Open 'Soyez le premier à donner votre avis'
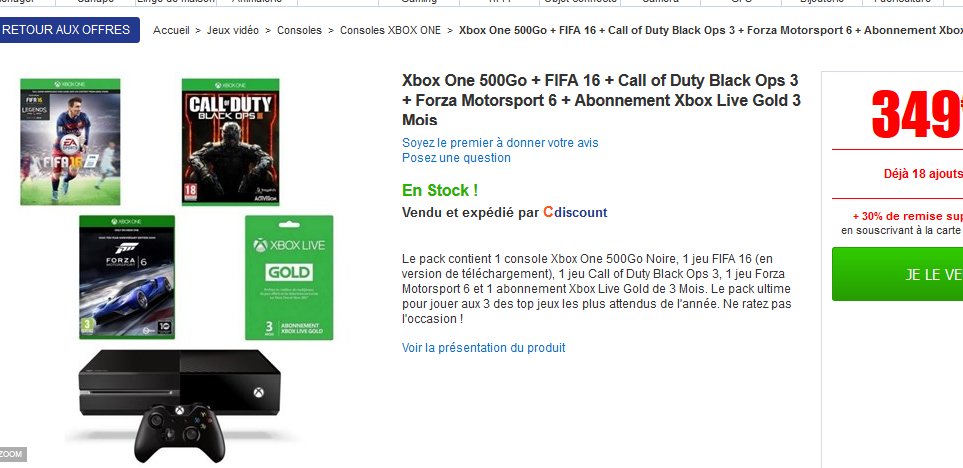The height and width of the screenshot is (468, 963). pos(500,142)
